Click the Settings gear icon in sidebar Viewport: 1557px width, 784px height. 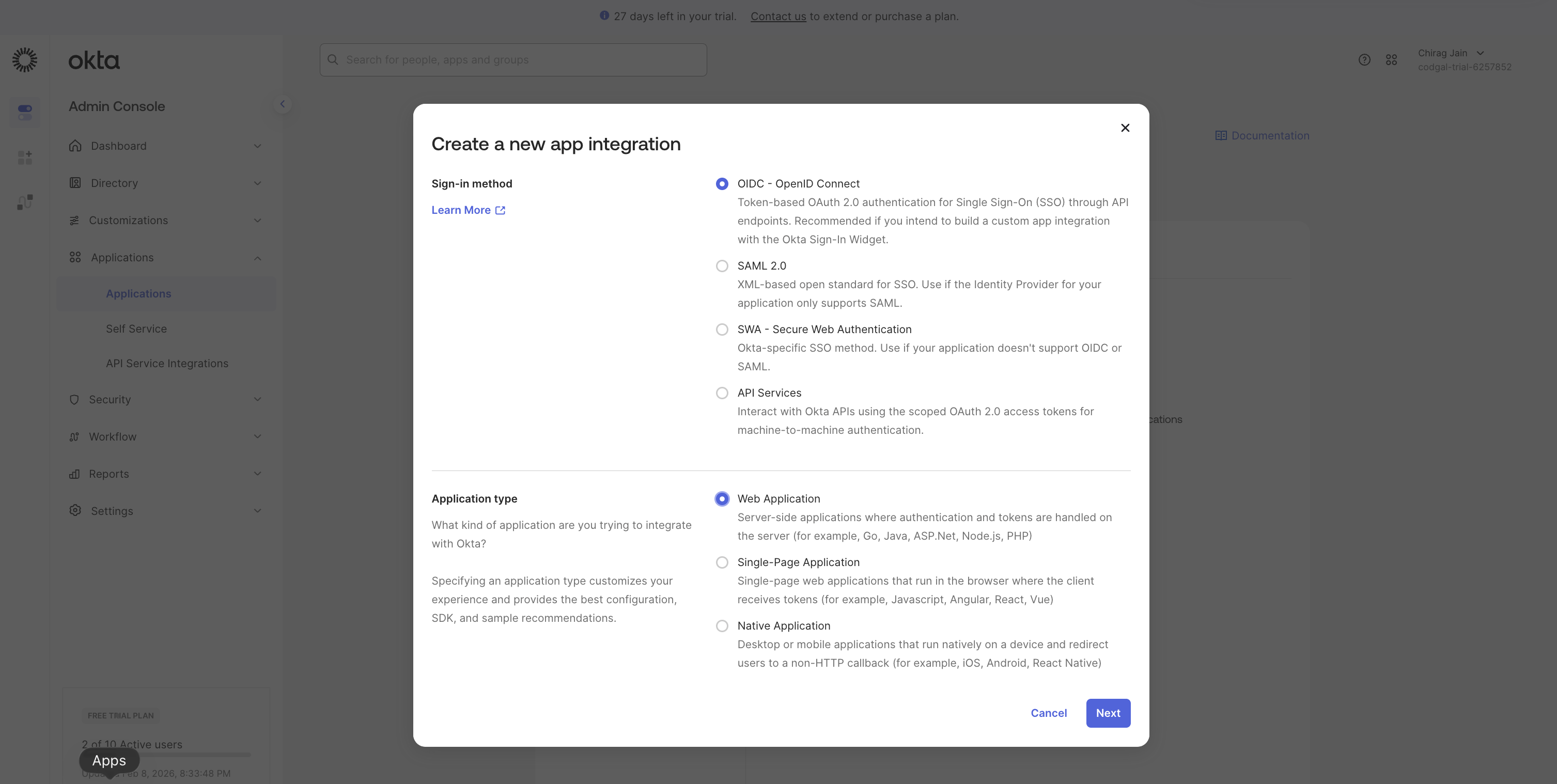[75, 511]
